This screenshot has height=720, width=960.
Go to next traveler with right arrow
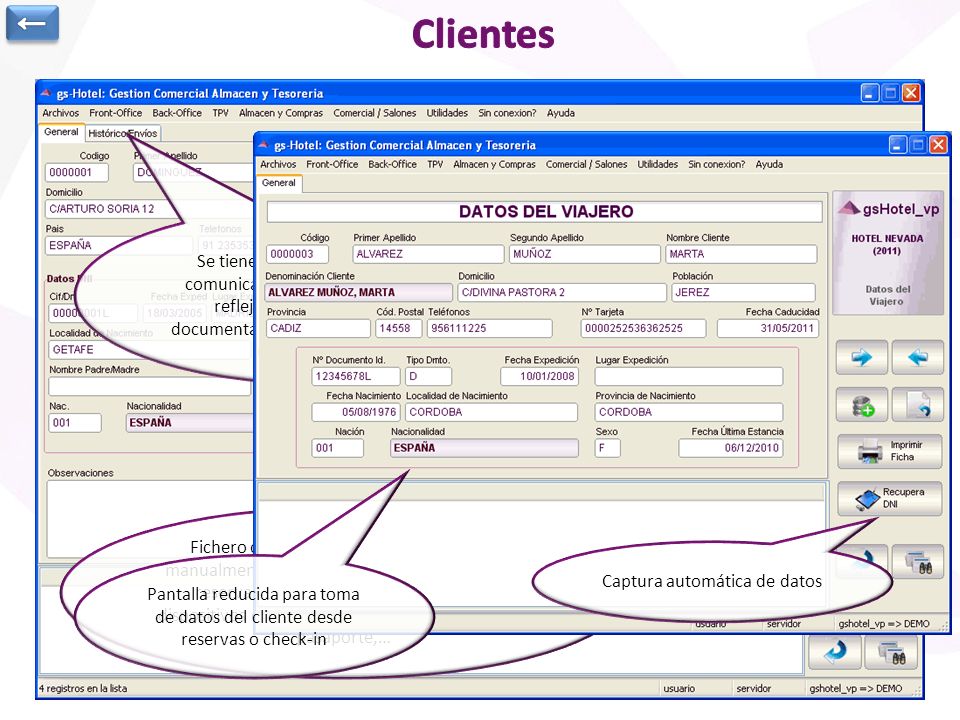861,356
